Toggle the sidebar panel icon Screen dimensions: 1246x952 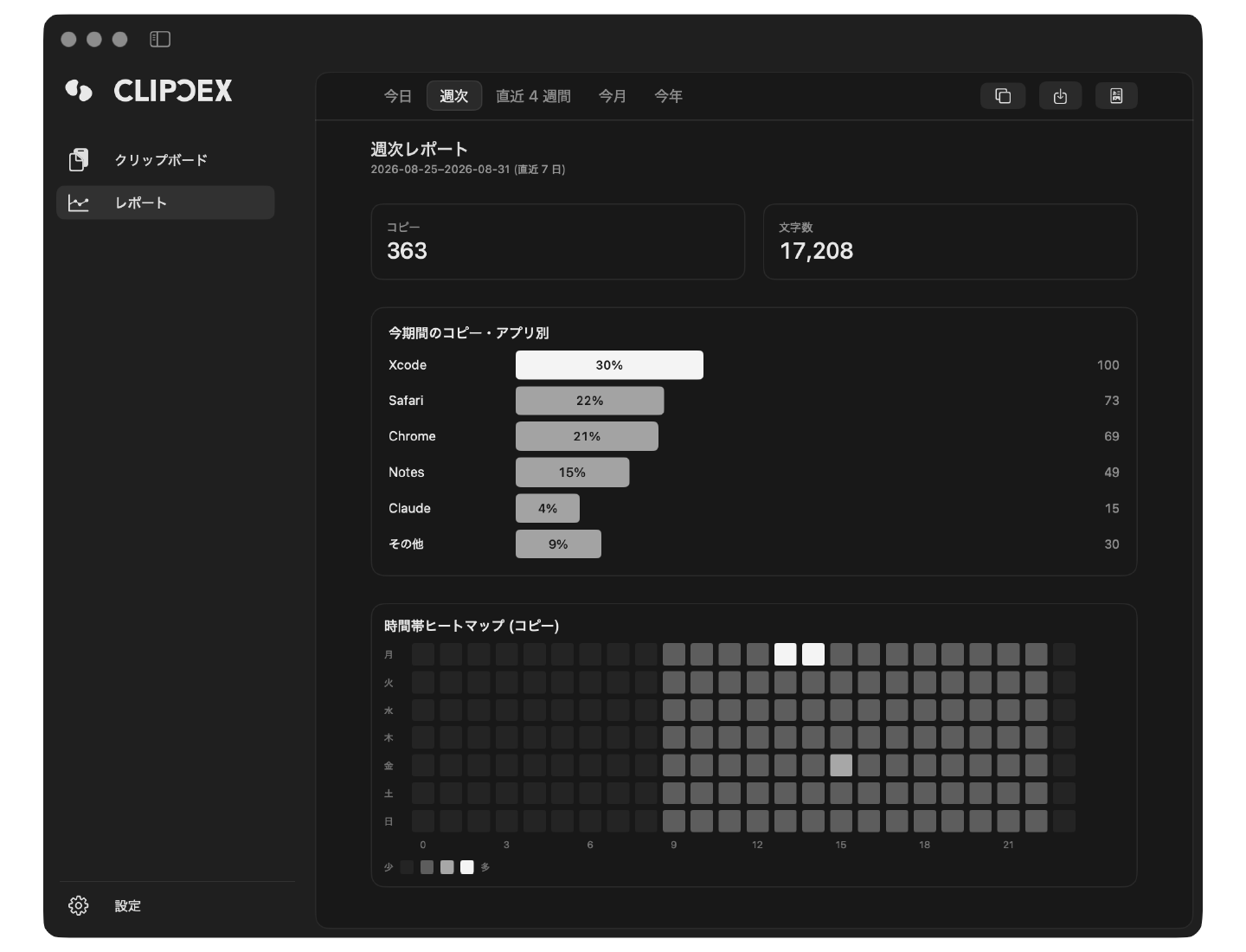coord(160,39)
